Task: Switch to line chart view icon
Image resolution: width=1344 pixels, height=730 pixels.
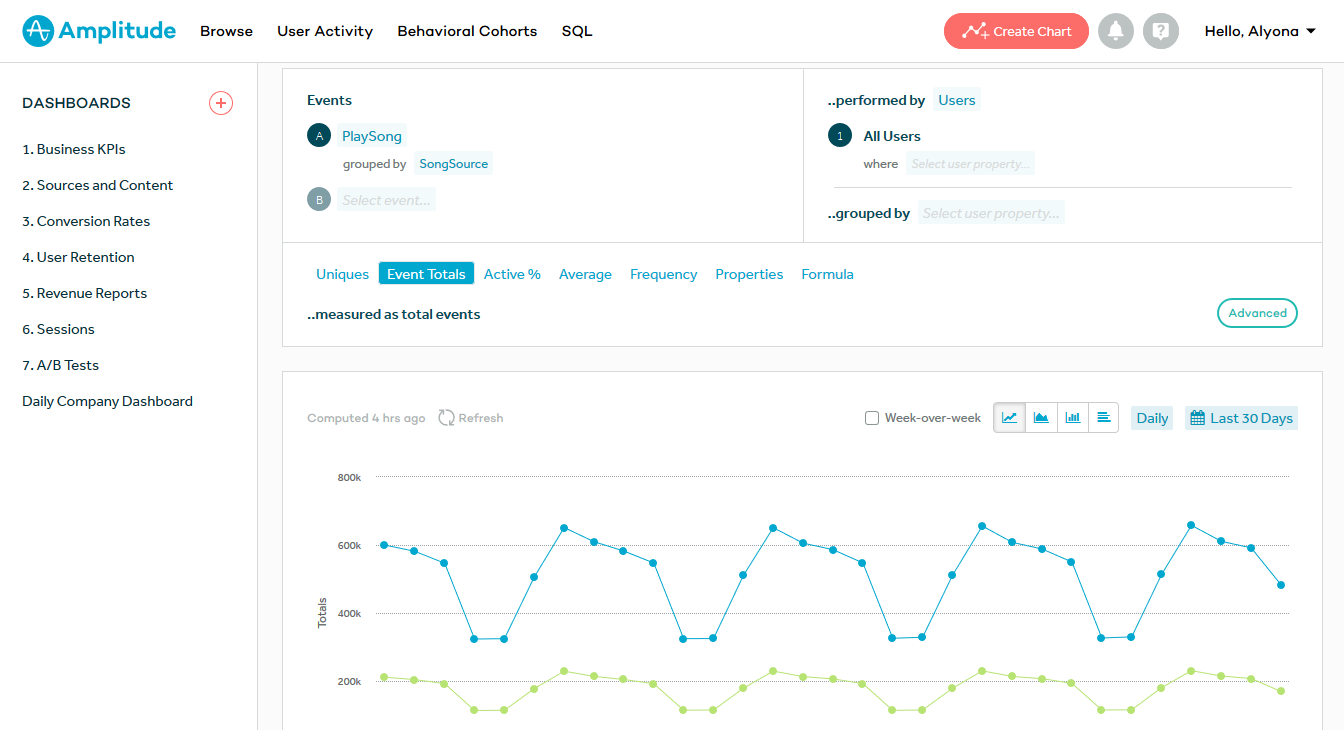Action: tap(1010, 418)
